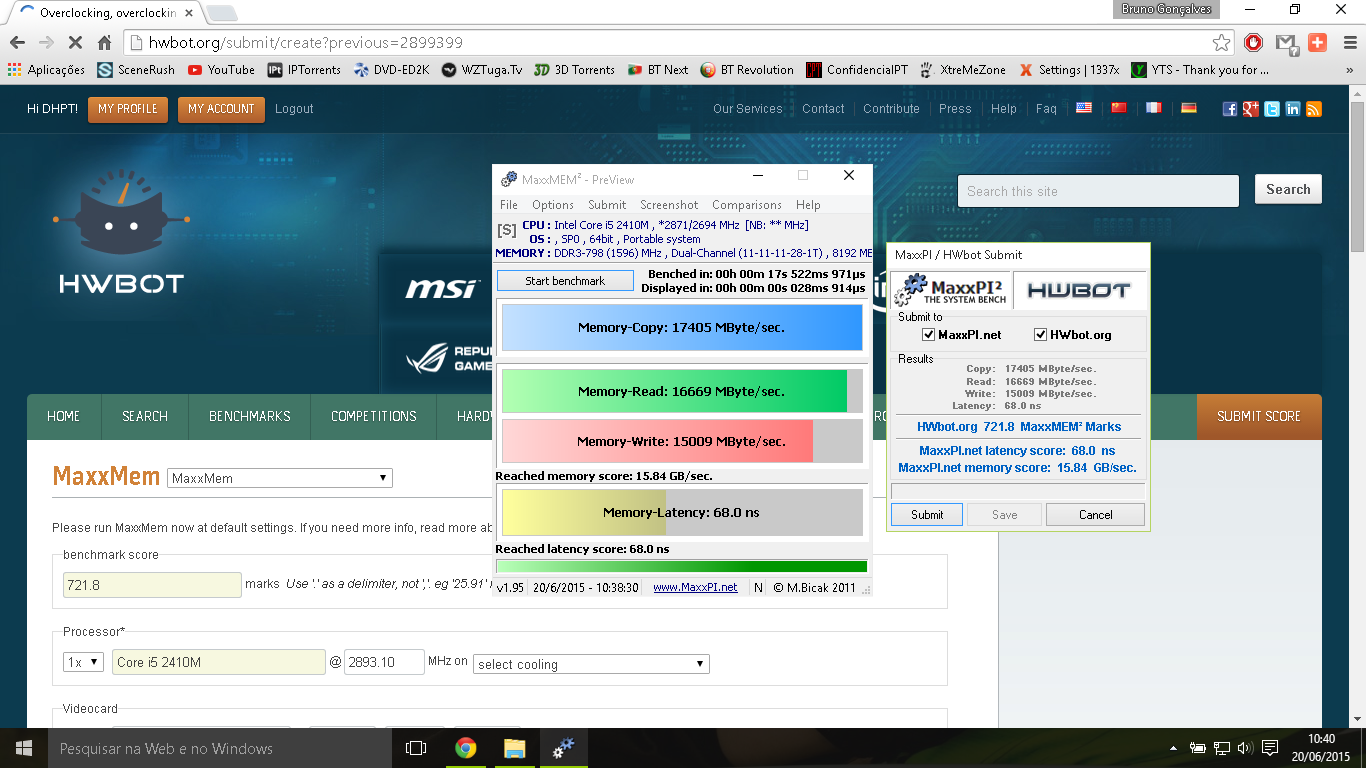
Task: Open Task View on the taskbar
Action: coord(416,748)
